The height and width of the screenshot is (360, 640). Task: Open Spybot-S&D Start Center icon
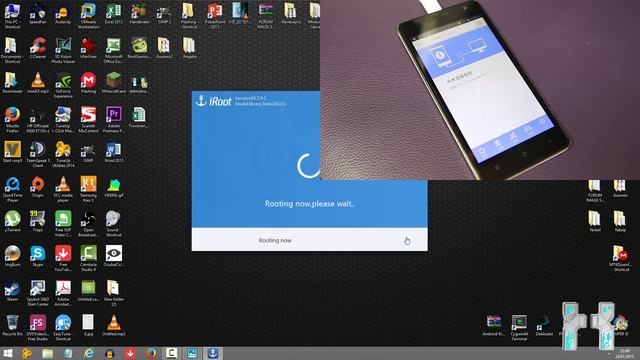point(38,293)
